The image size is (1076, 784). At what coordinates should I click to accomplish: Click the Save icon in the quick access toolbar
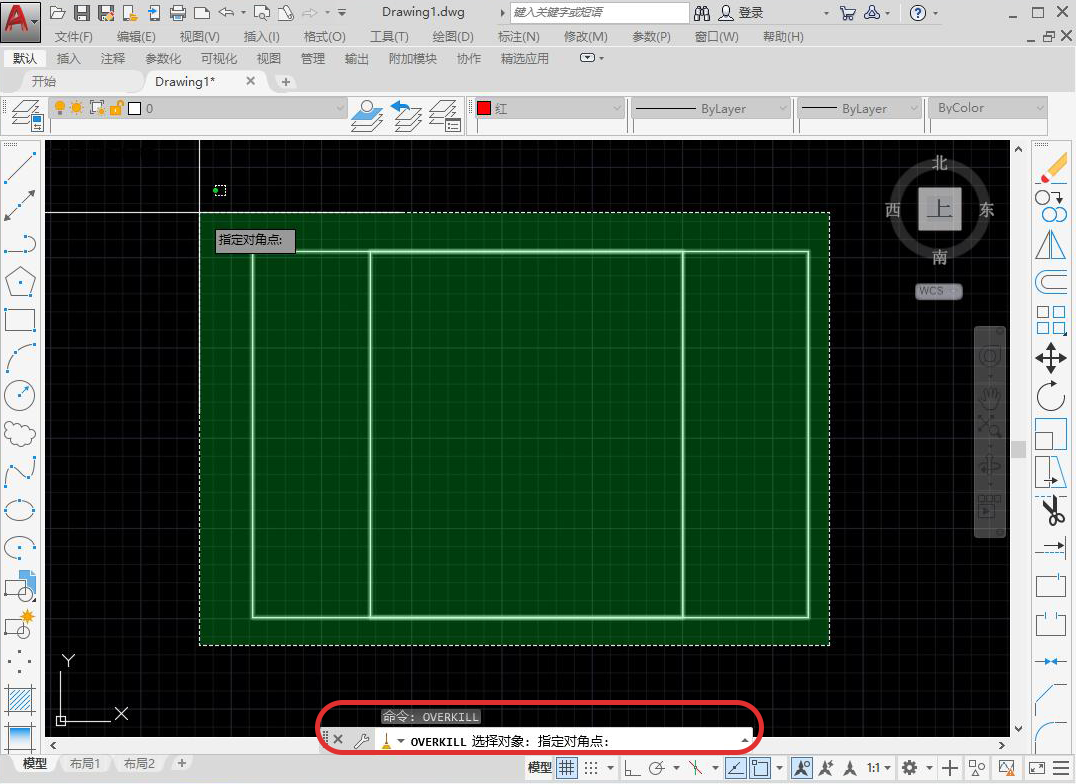click(x=82, y=12)
